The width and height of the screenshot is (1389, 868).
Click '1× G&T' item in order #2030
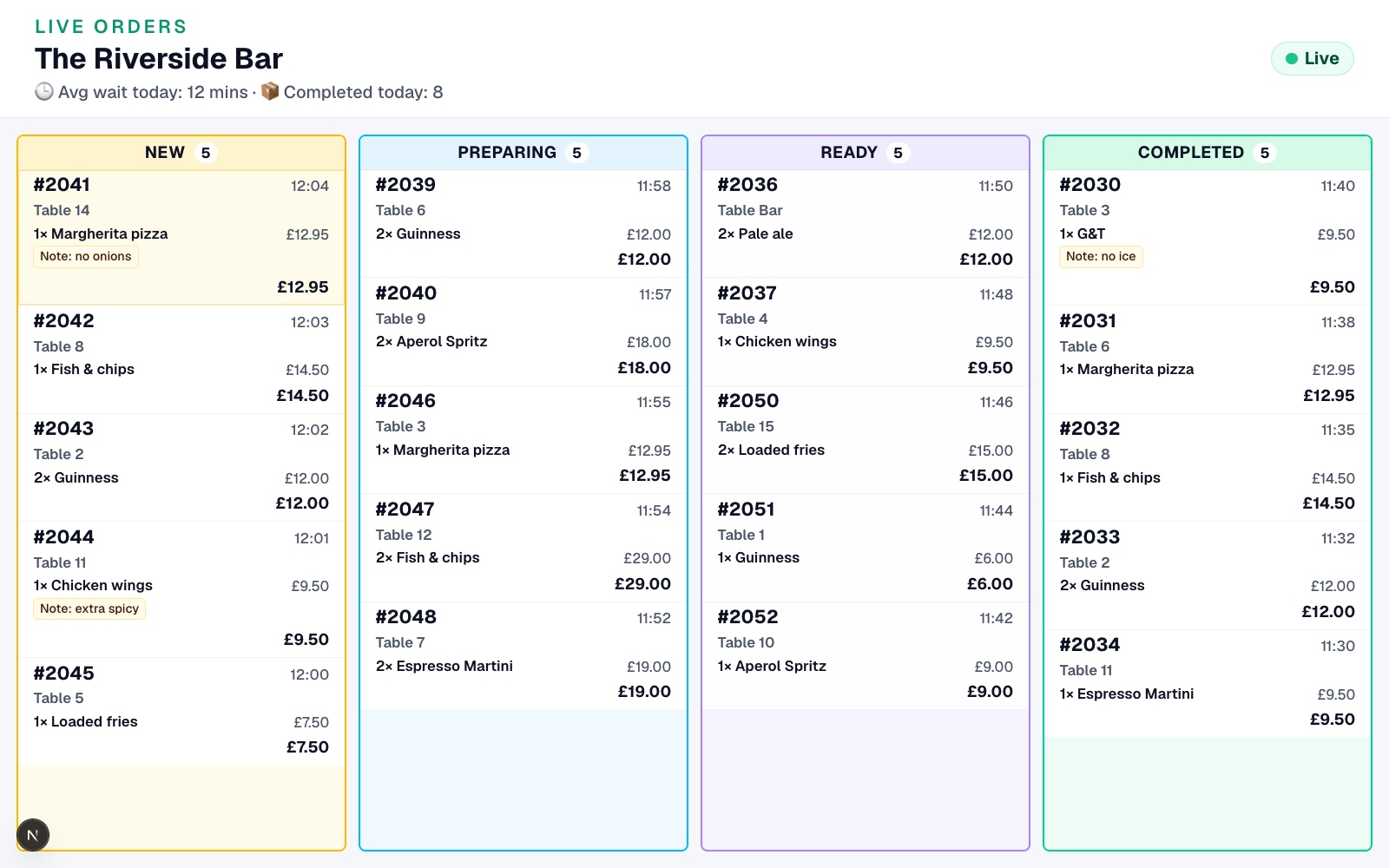pyautogui.click(x=1083, y=233)
